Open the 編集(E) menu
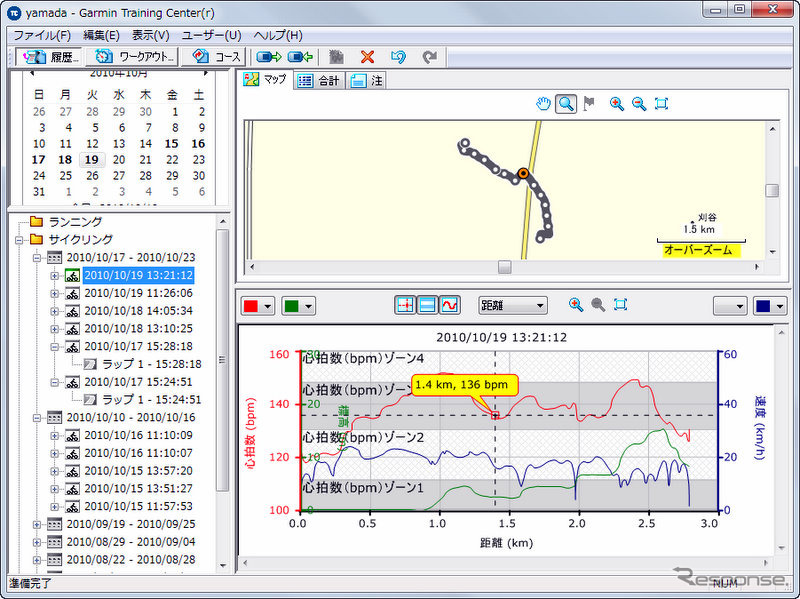Screen dimensions: 800x599 pos(101,35)
